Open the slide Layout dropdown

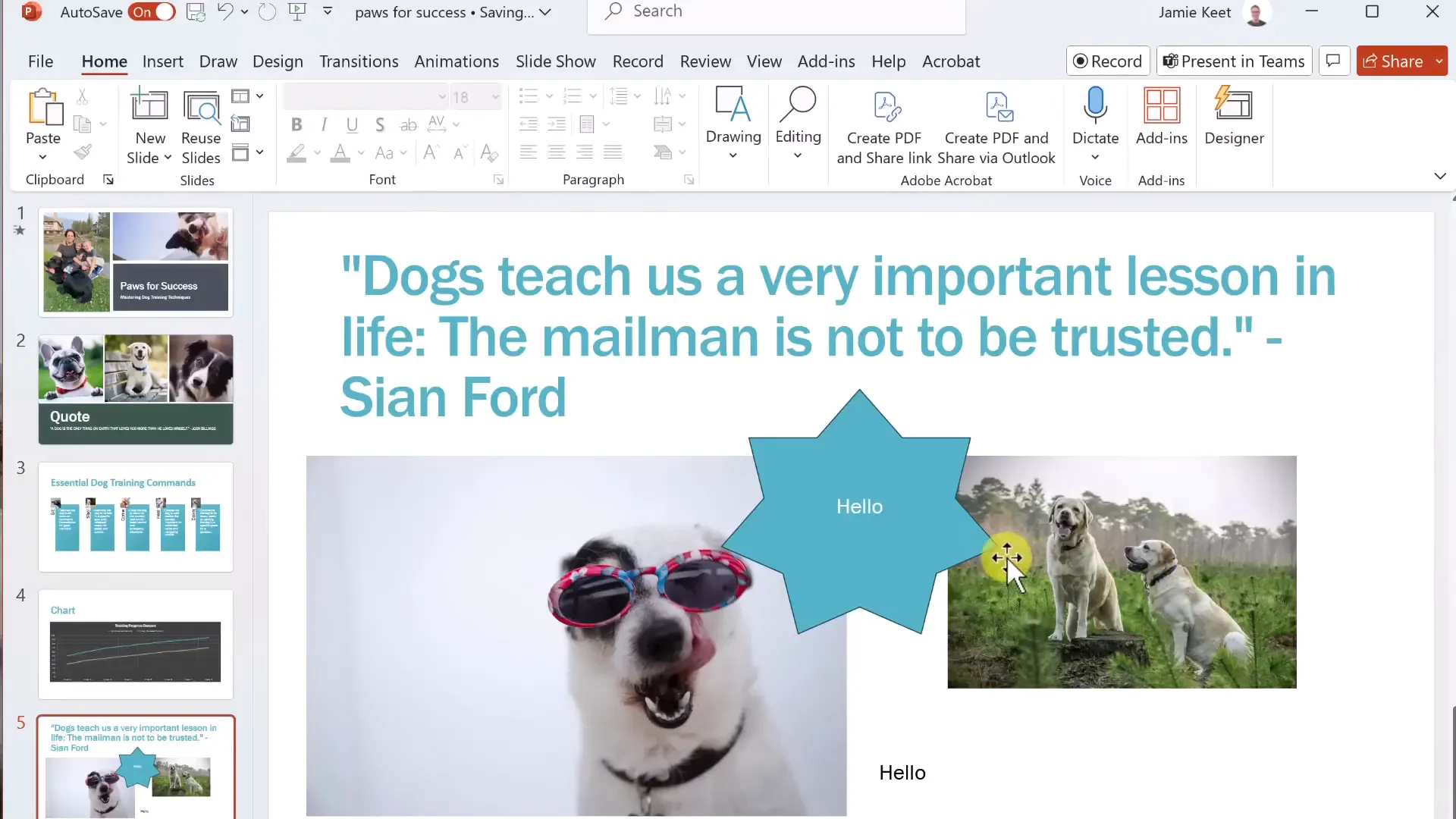pos(247,96)
